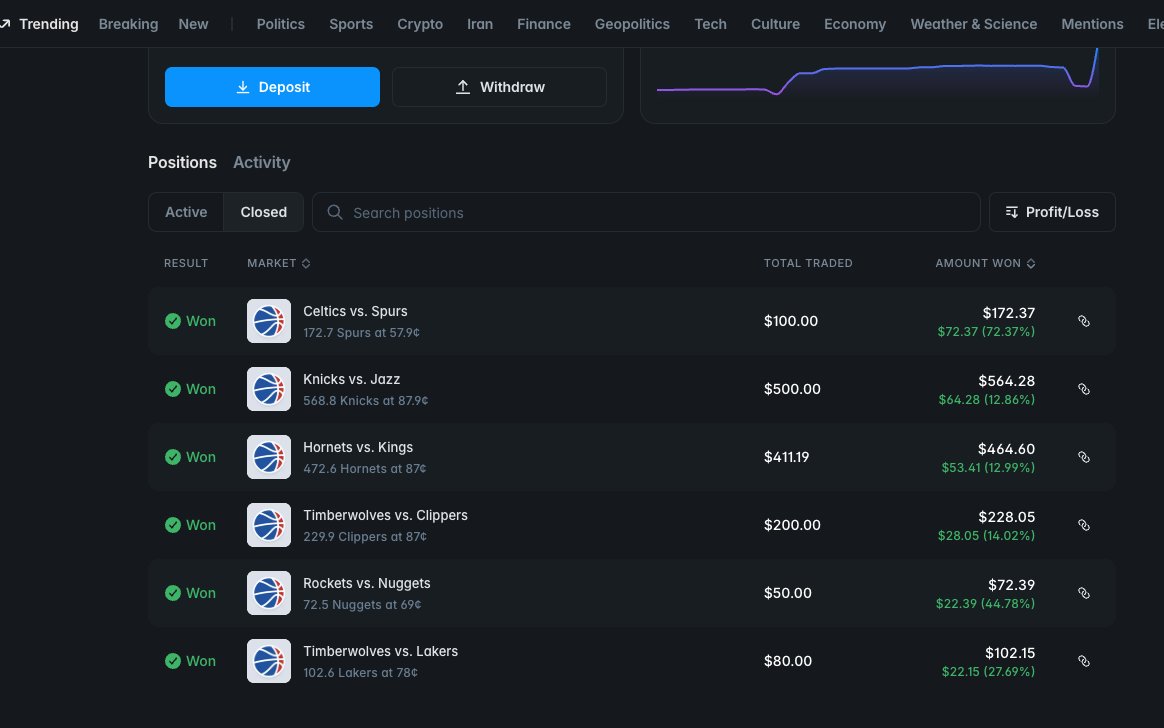Select the Positions tab
Image resolution: width=1164 pixels, height=728 pixels.
[182, 163]
